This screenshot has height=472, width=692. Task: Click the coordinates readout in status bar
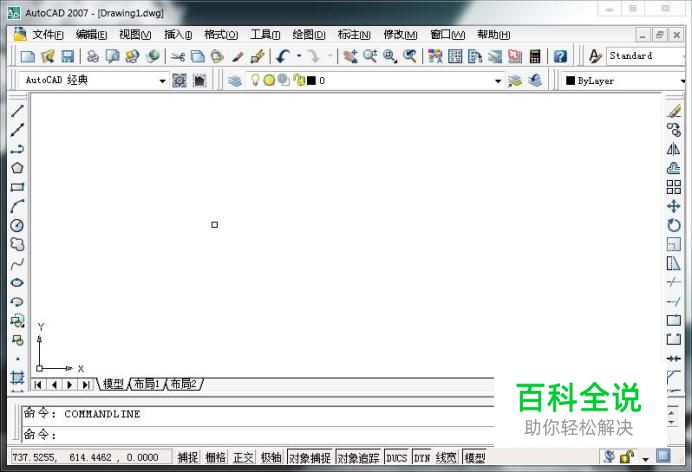tap(91, 457)
